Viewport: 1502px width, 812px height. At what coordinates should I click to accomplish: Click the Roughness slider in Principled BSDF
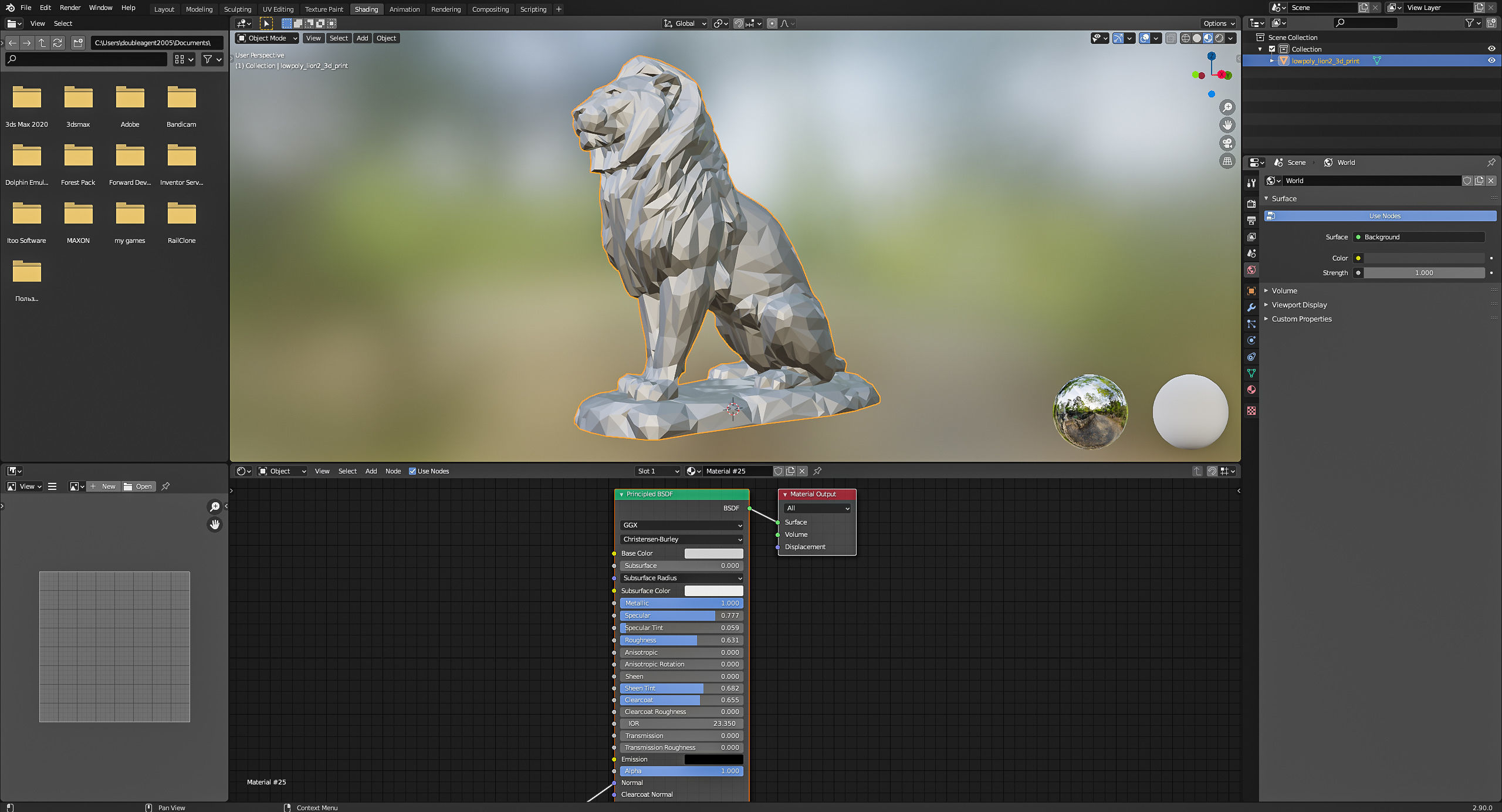pos(681,640)
